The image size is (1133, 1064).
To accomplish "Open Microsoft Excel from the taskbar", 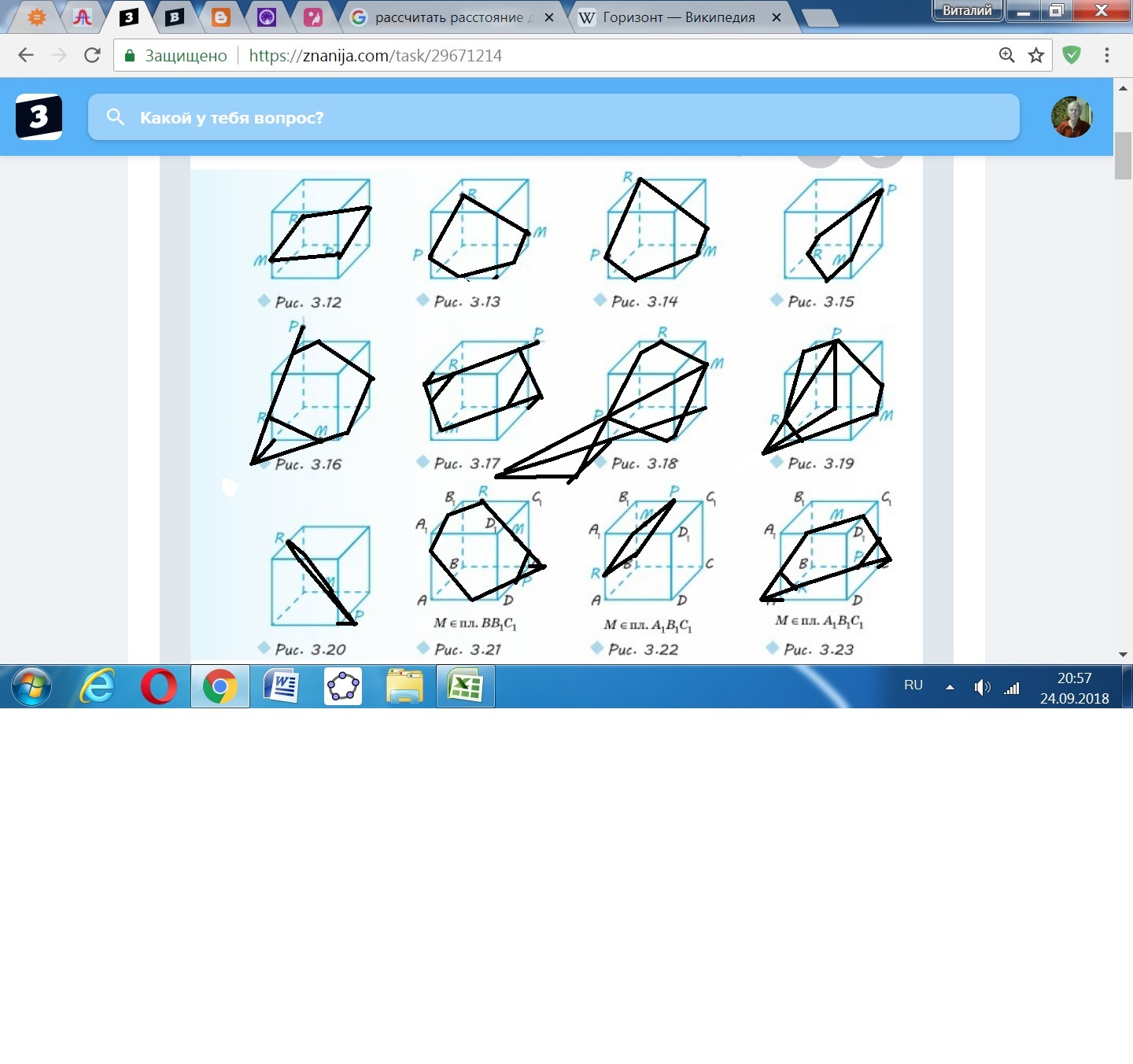I will point(466,687).
